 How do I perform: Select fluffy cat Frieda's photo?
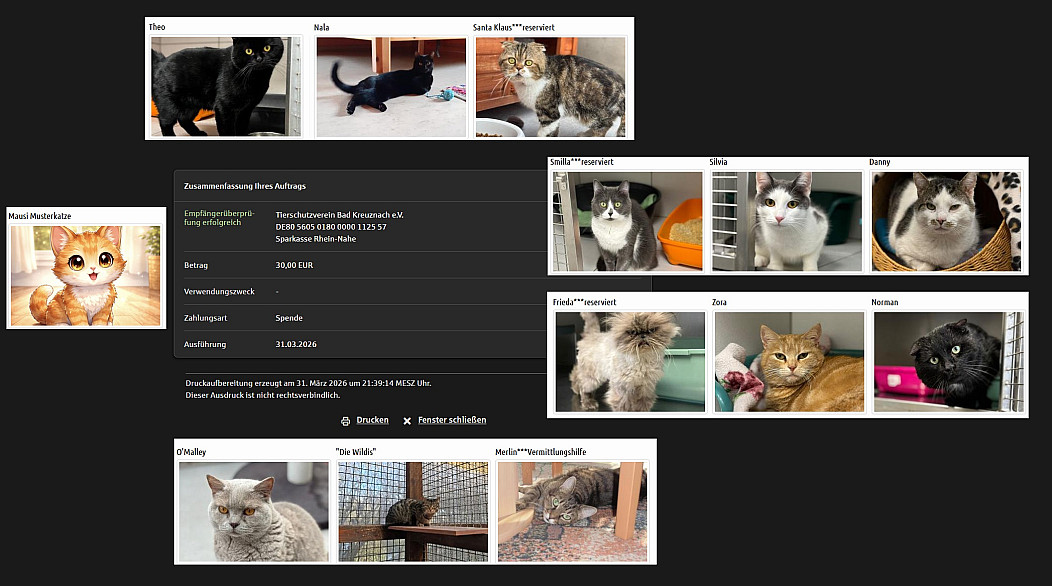pyautogui.click(x=630, y=361)
